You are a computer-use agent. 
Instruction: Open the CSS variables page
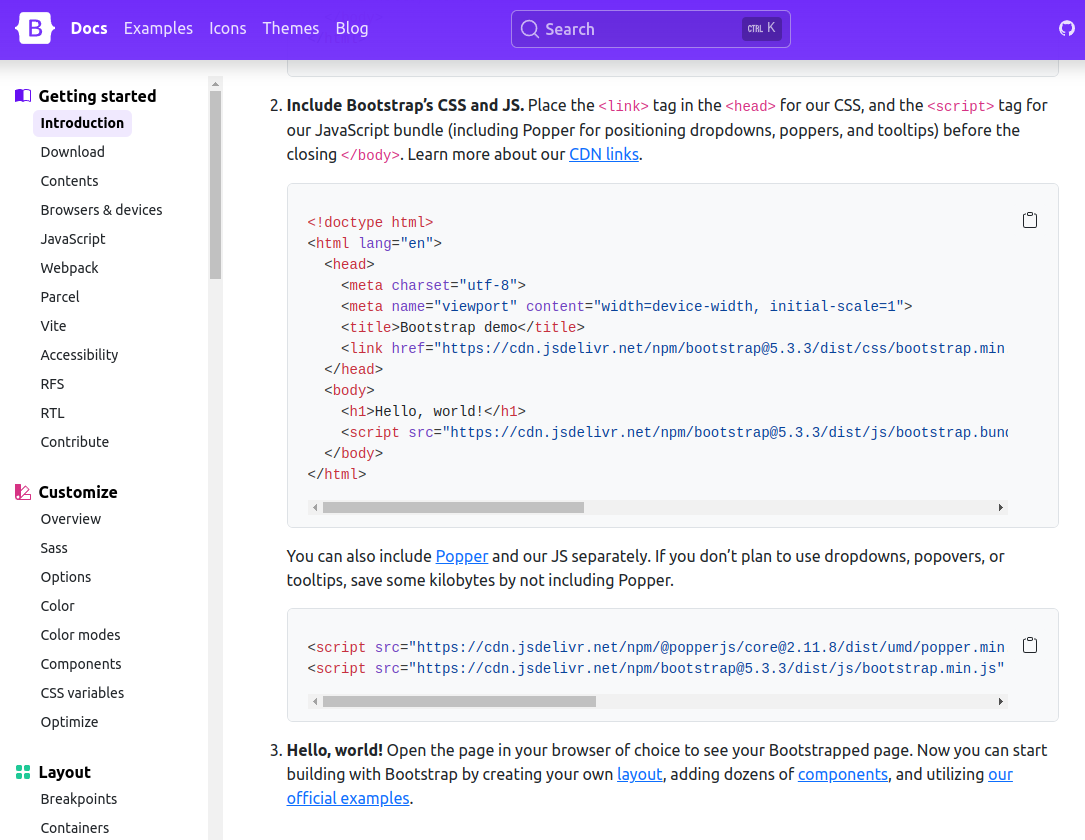[82, 694]
